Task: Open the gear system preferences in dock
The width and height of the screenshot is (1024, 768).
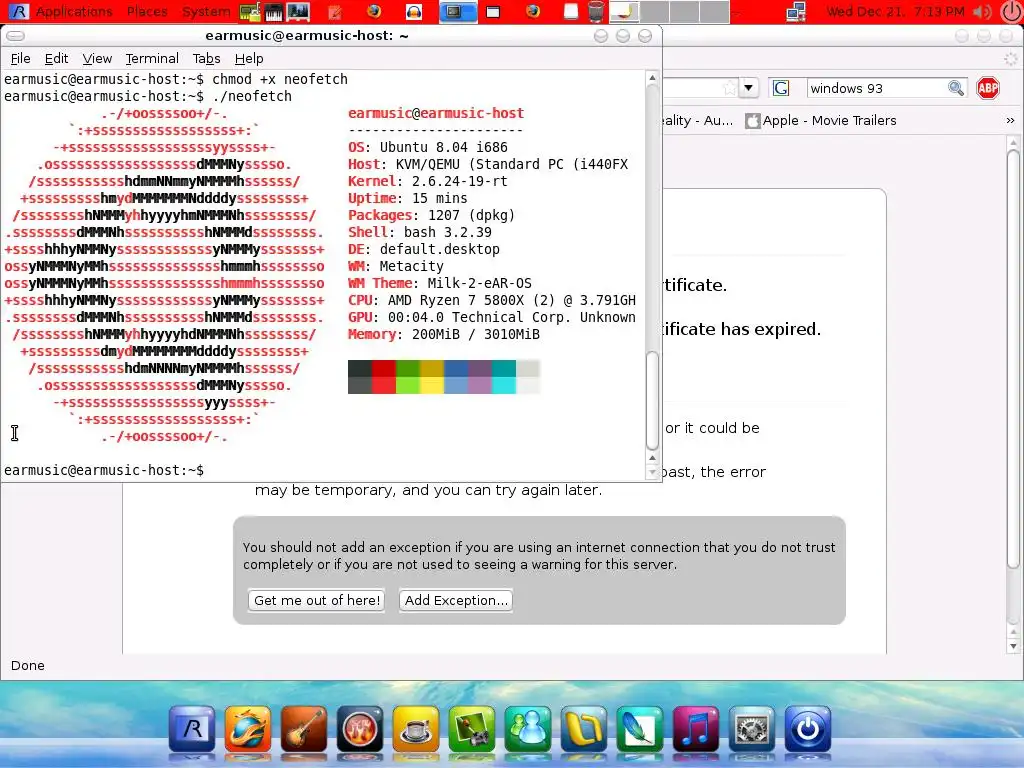Action: (751, 729)
